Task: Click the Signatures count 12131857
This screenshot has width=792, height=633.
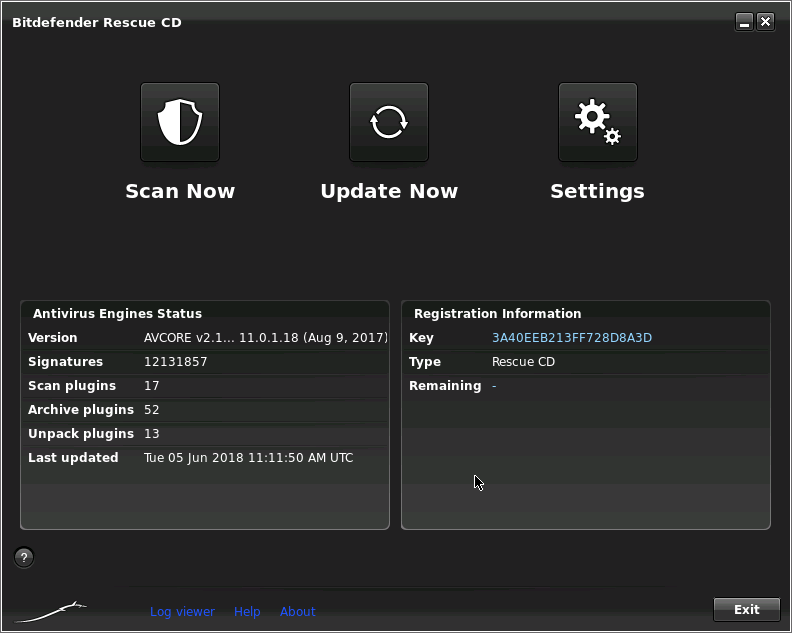Action: 176,362
